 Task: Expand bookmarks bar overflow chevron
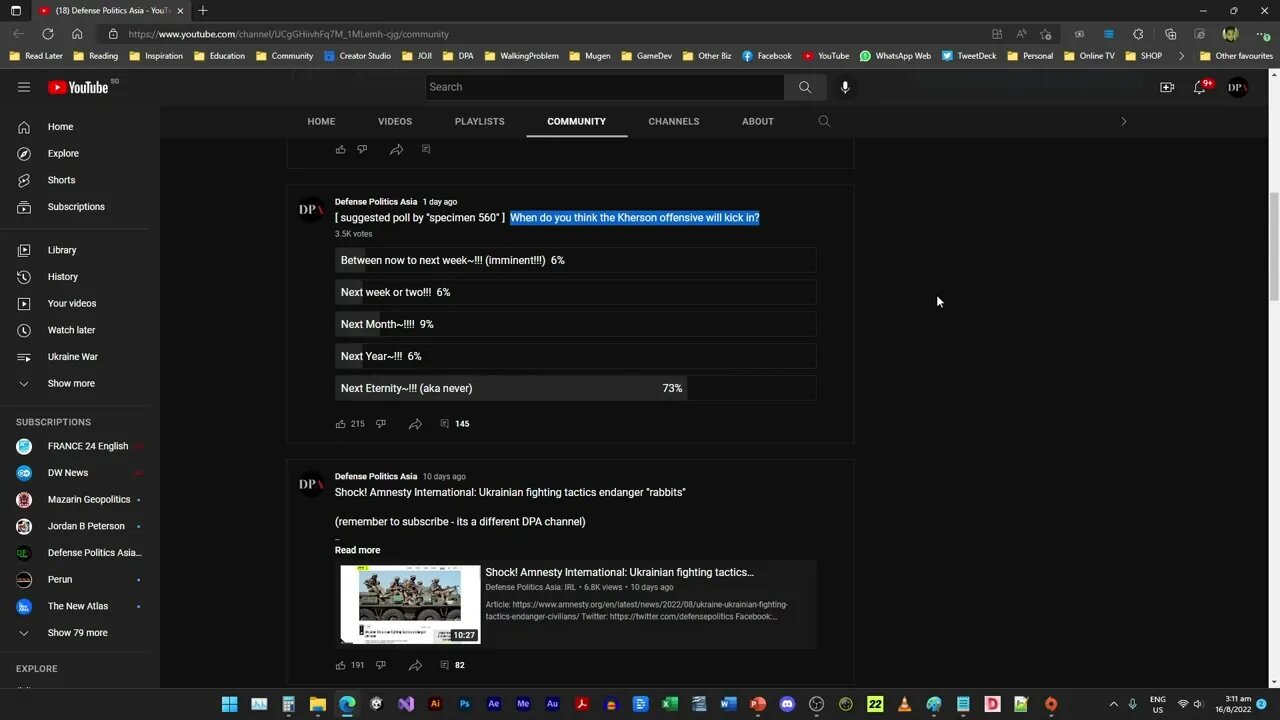[x=1182, y=56]
